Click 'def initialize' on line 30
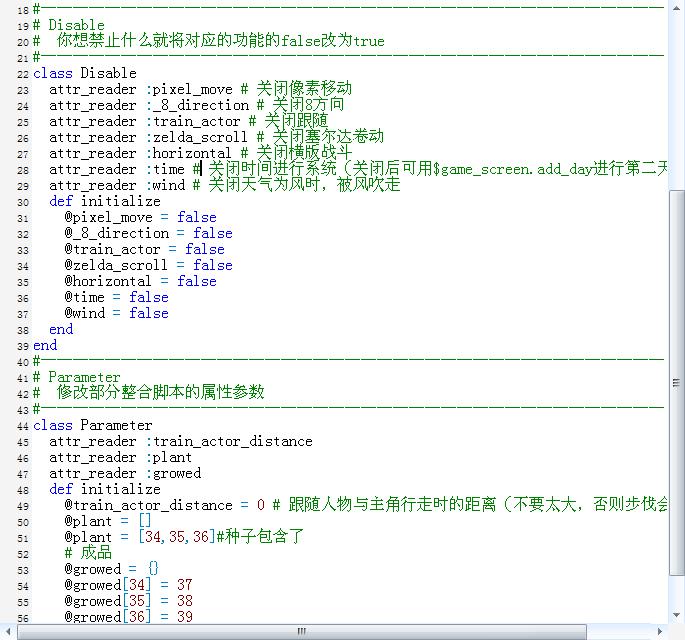 click(x=105, y=201)
